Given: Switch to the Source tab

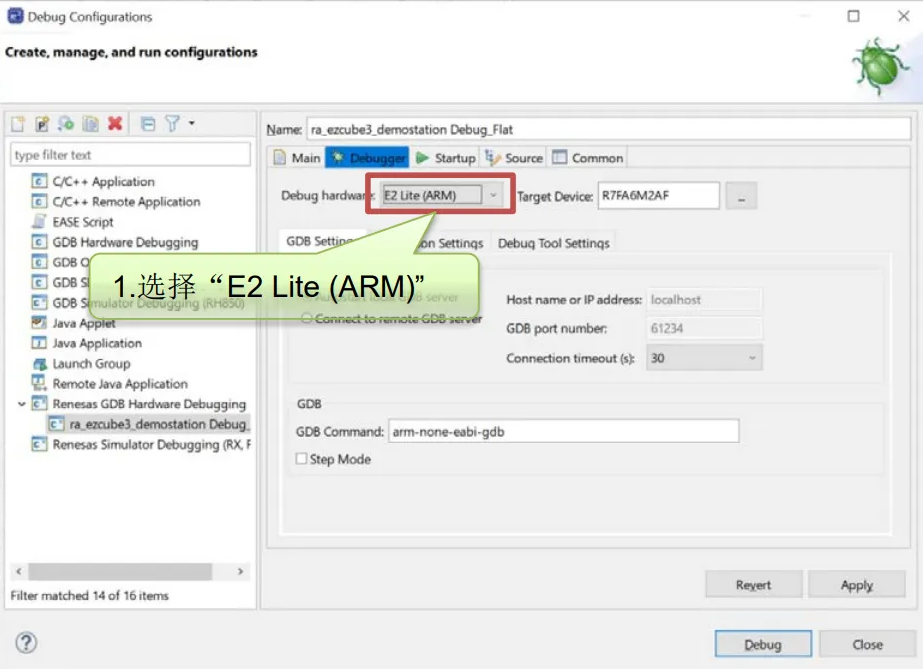Looking at the screenshot, I should tap(513, 158).
